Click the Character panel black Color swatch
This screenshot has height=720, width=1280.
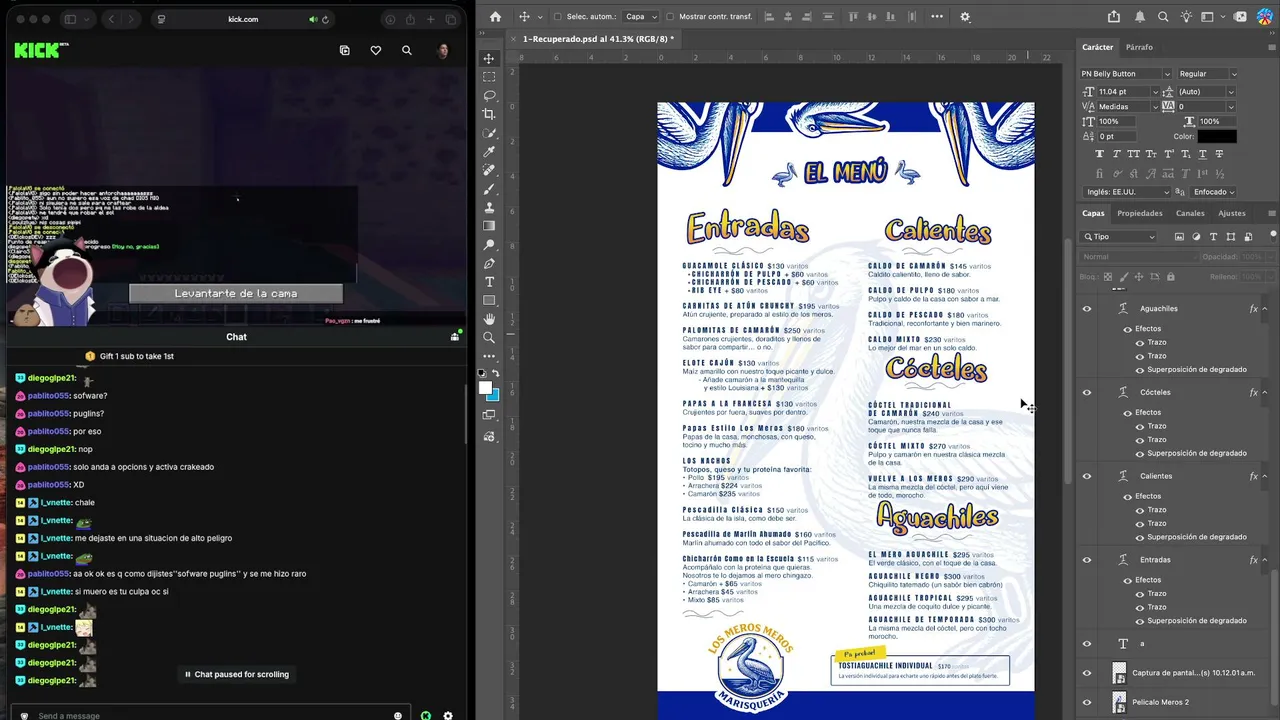pos(1217,136)
